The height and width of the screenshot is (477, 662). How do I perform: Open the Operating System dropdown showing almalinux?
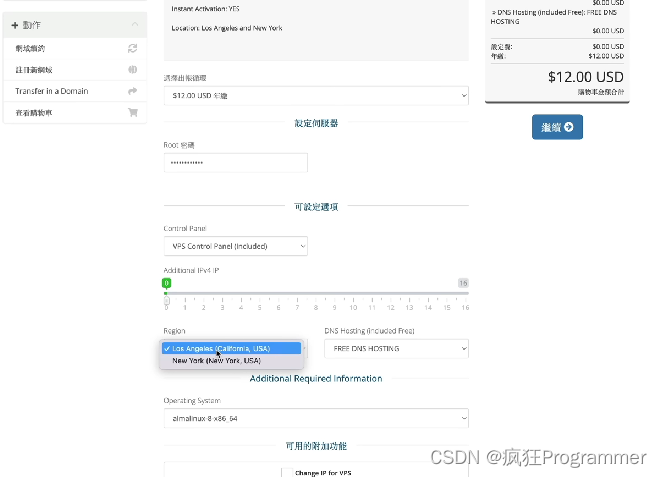316,418
